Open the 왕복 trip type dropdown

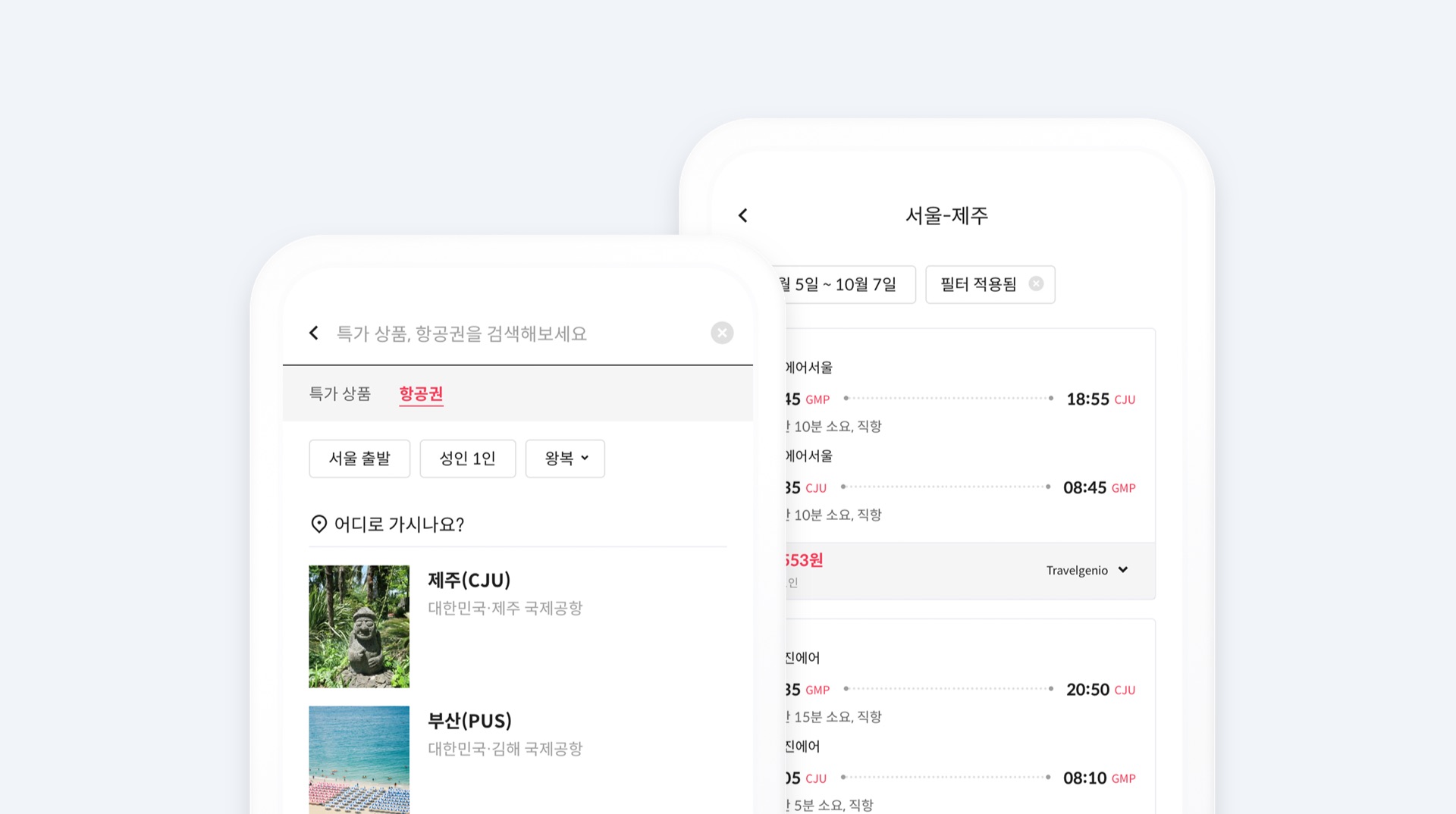(565, 459)
